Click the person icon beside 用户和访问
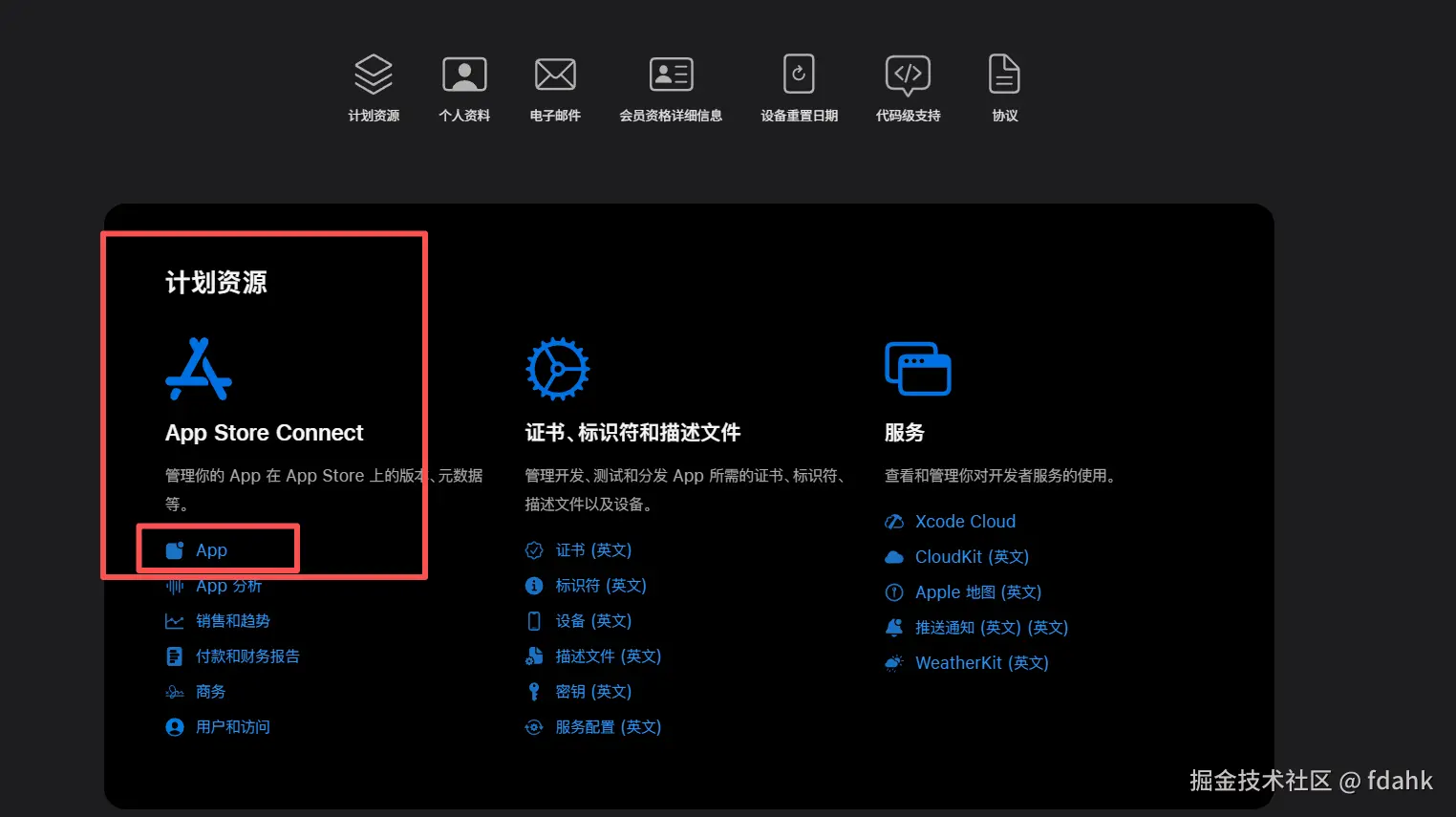Image resolution: width=1456 pixels, height=817 pixels. [x=174, y=727]
